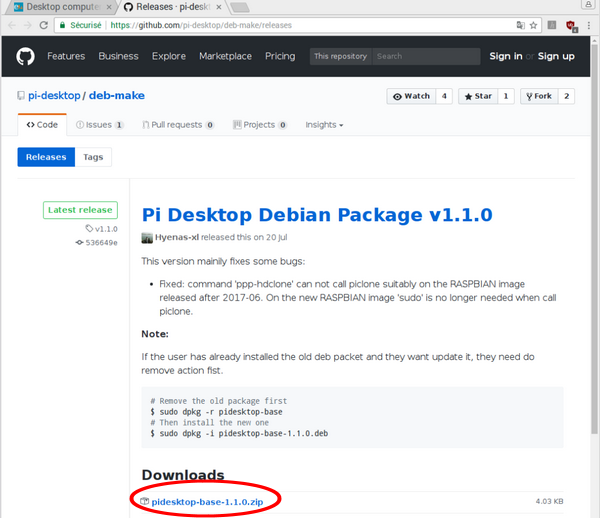The width and height of the screenshot is (600, 518).
Task: Open the deb-make repository link
Action: coord(117,96)
